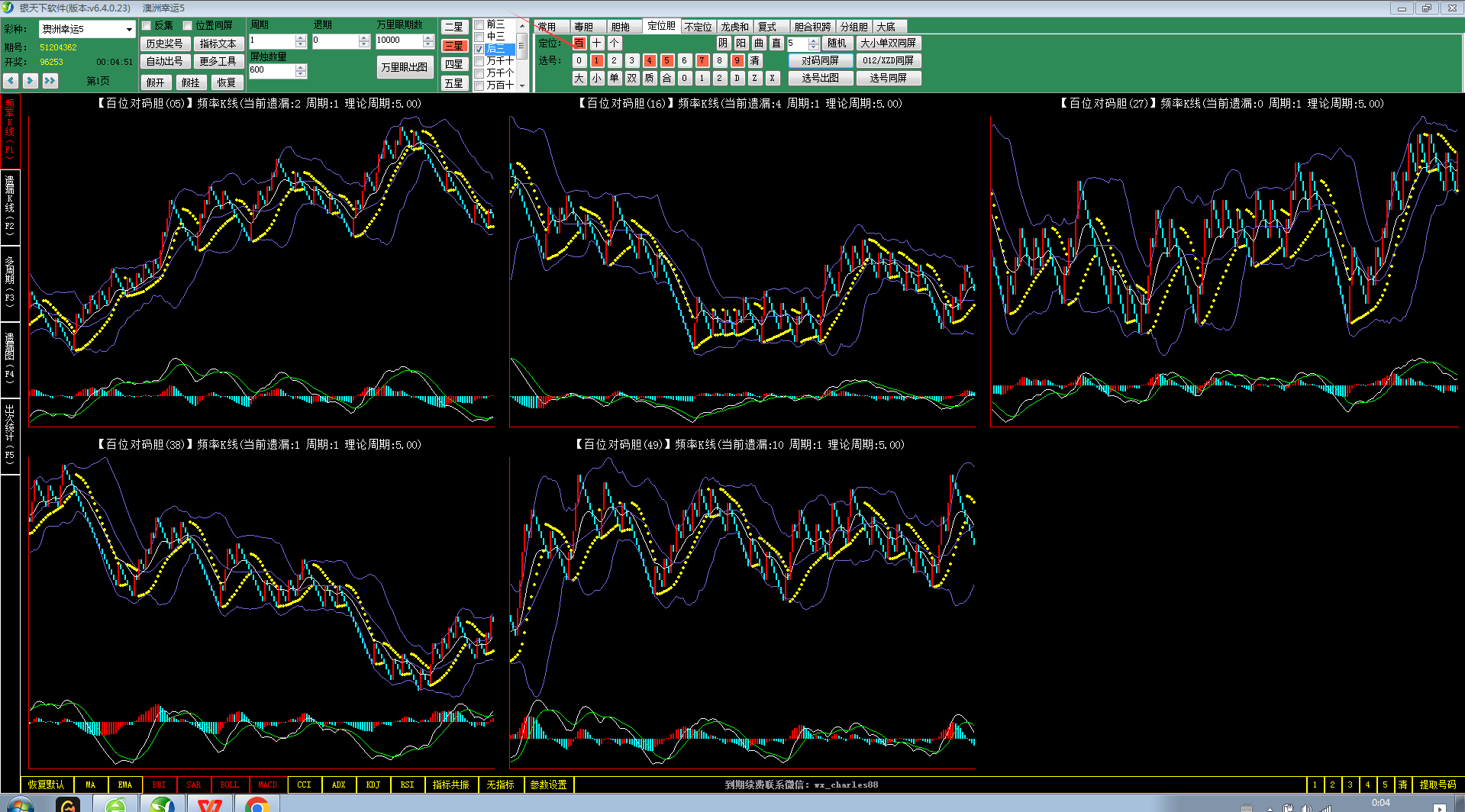Increase the 万里眼期数 spinner value
Image resolution: width=1465 pixels, height=812 pixels.
tap(428, 37)
